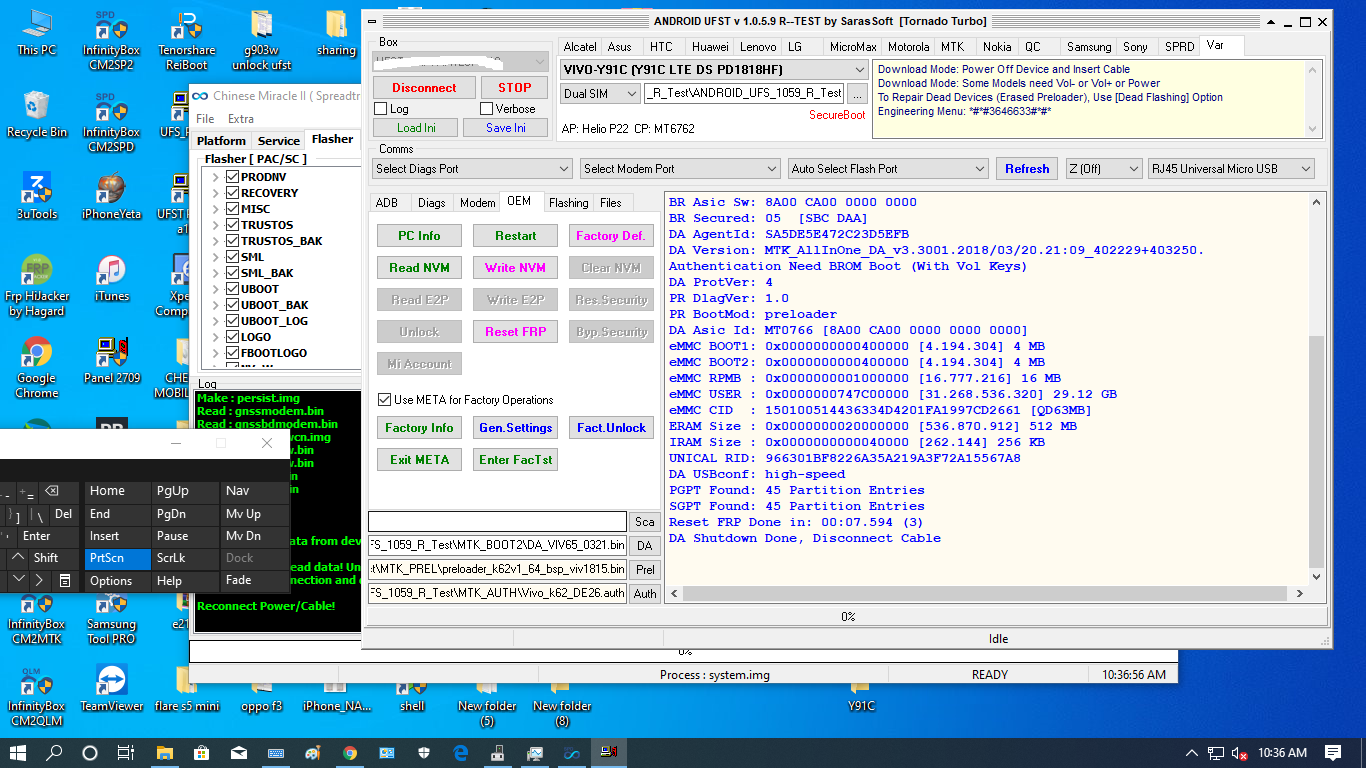
Task: Open the notification center icon
Action: [1333, 753]
